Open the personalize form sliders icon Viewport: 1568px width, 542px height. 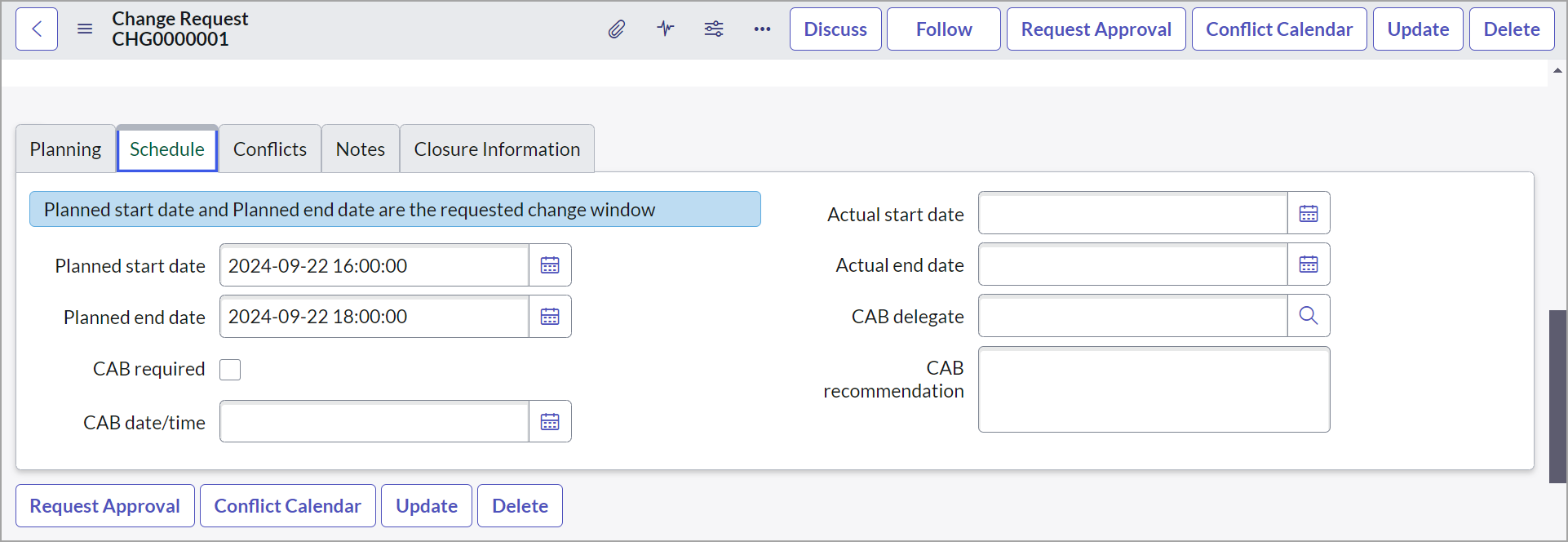tap(714, 29)
